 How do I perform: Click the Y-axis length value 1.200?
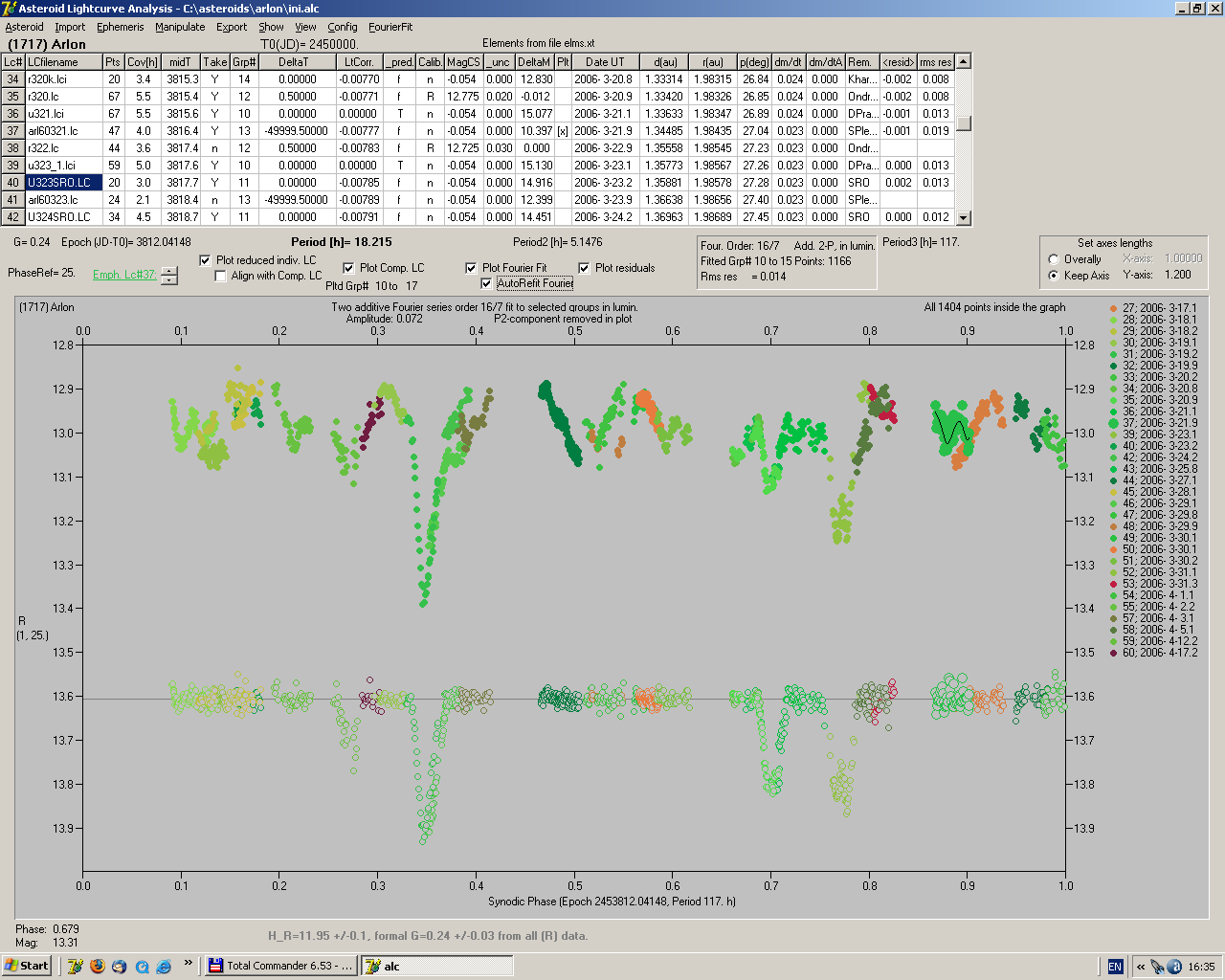(x=1177, y=275)
